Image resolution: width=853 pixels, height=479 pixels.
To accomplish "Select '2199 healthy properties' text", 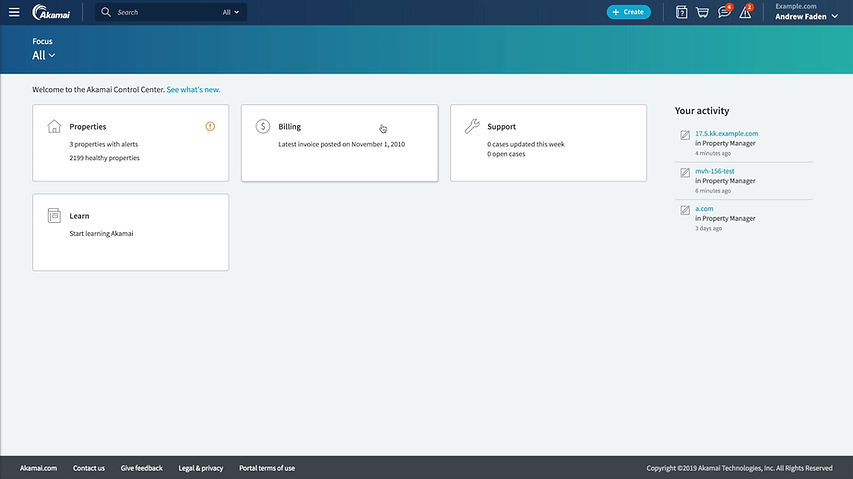I will click(104, 158).
